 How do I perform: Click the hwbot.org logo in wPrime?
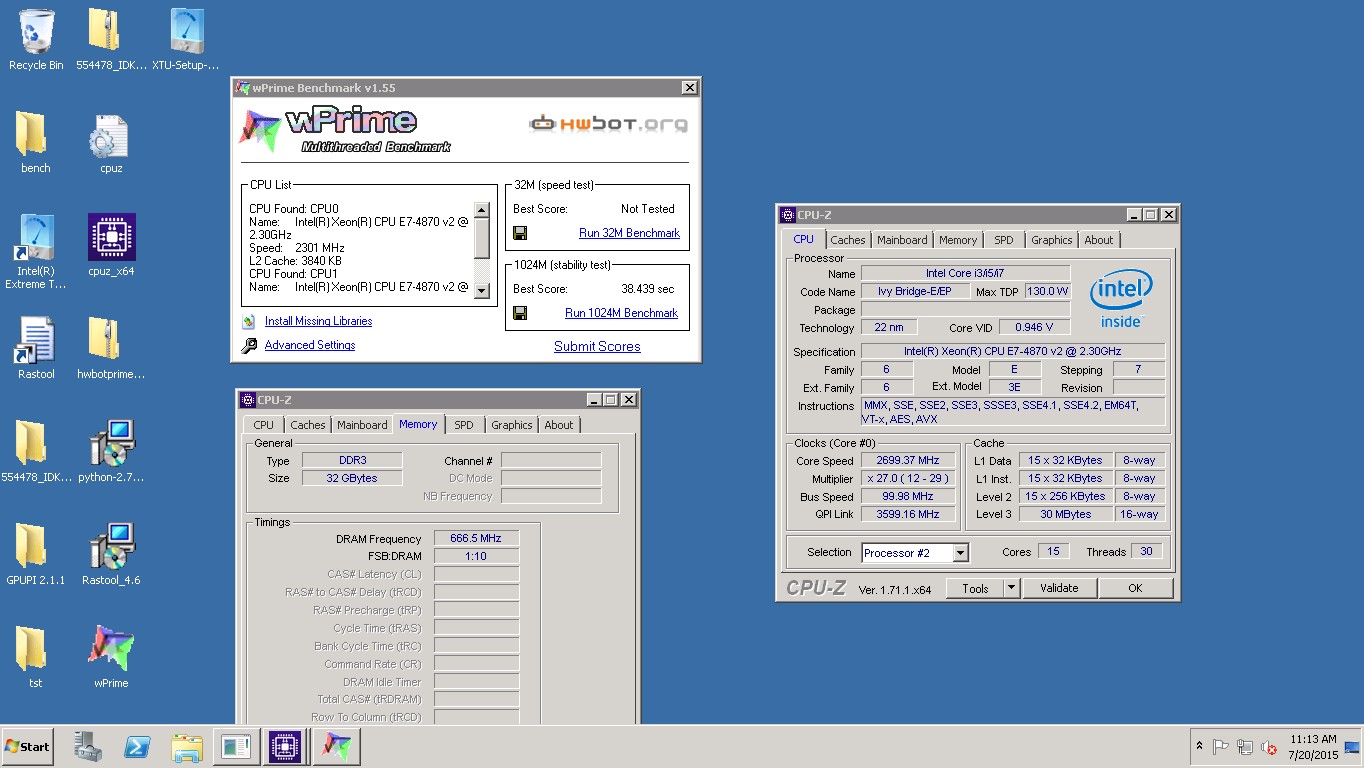[x=609, y=124]
